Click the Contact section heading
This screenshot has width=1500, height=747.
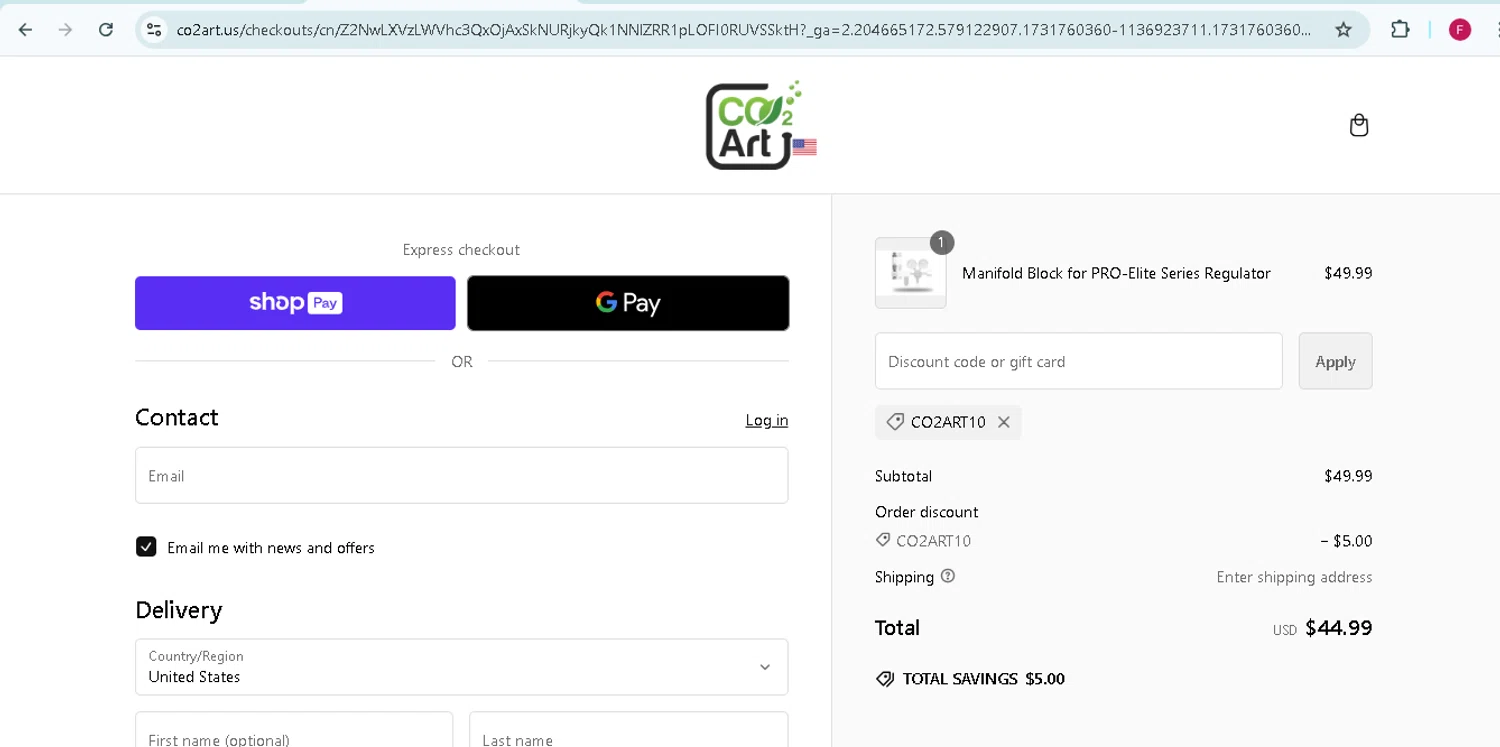click(x=176, y=417)
